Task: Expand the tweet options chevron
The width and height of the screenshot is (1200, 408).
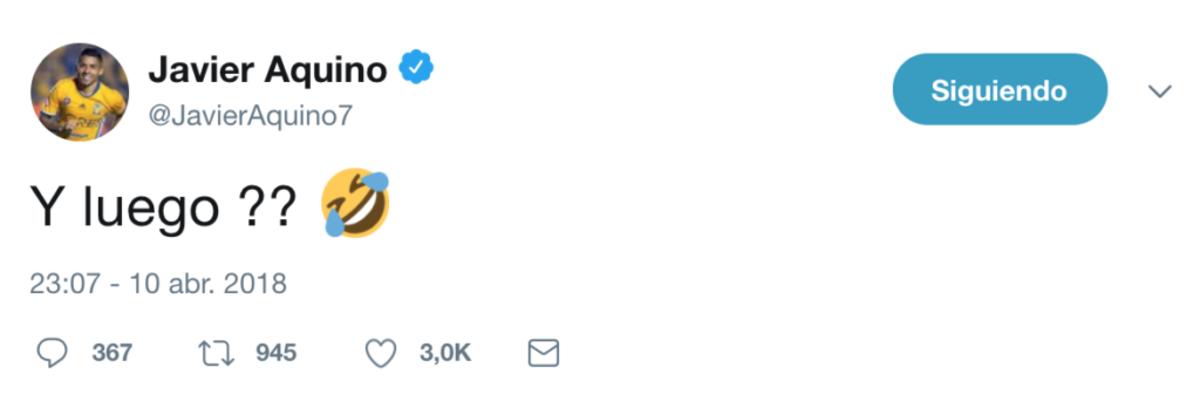Action: pyautogui.click(x=1160, y=91)
